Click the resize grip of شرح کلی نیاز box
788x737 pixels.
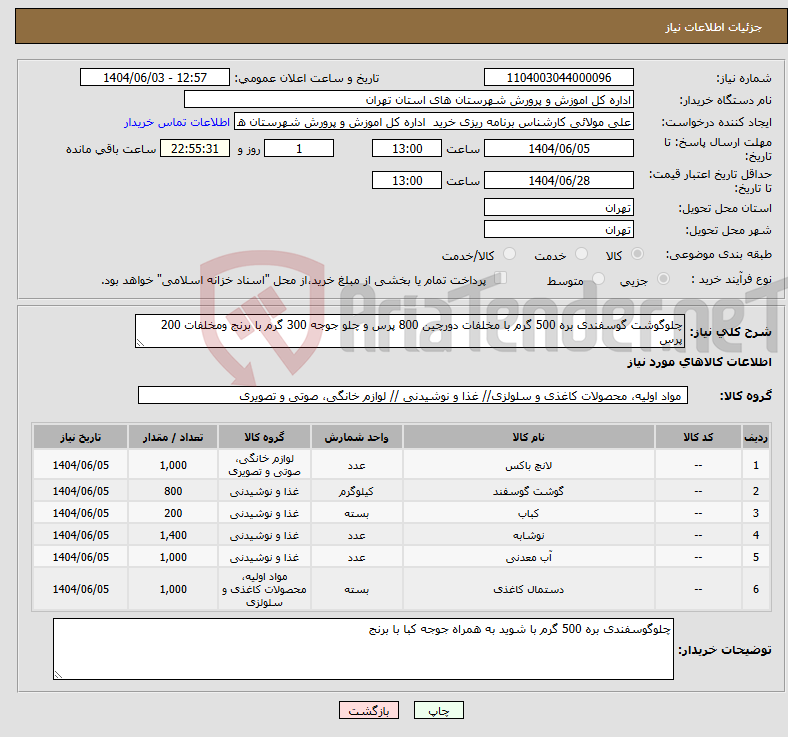[x=140, y=343]
